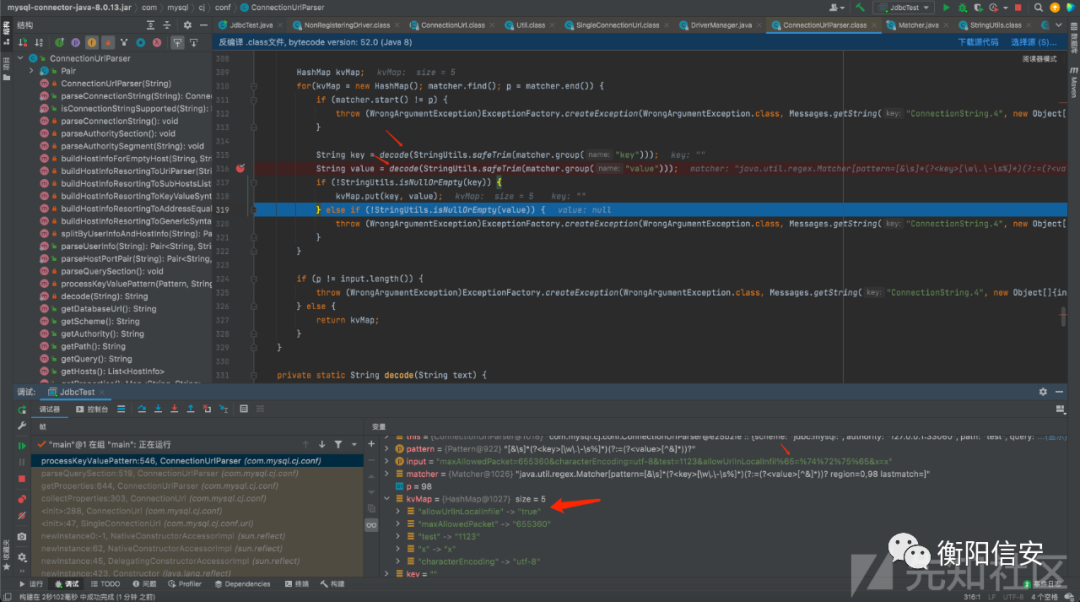
Task: Switch to JdbcTest.java editor tab
Action: point(251,25)
